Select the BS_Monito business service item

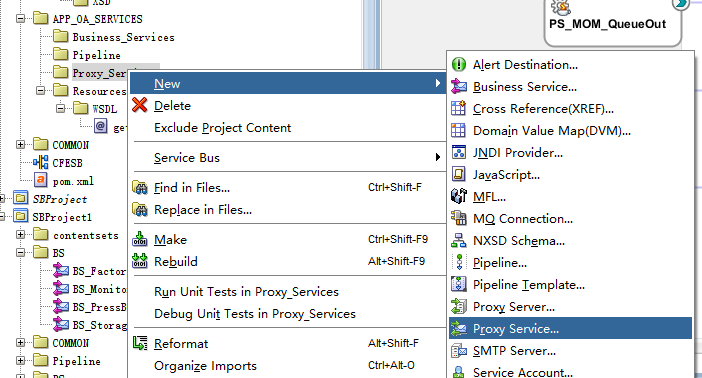click(x=99, y=289)
